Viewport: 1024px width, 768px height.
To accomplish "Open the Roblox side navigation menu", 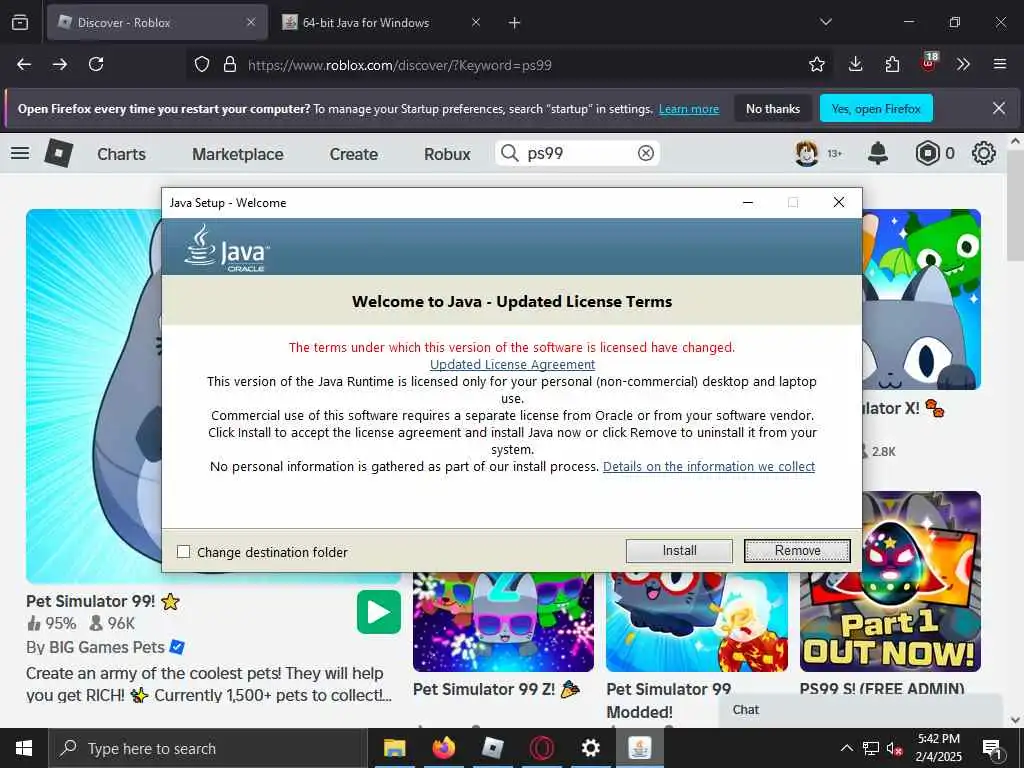I will tap(20, 153).
